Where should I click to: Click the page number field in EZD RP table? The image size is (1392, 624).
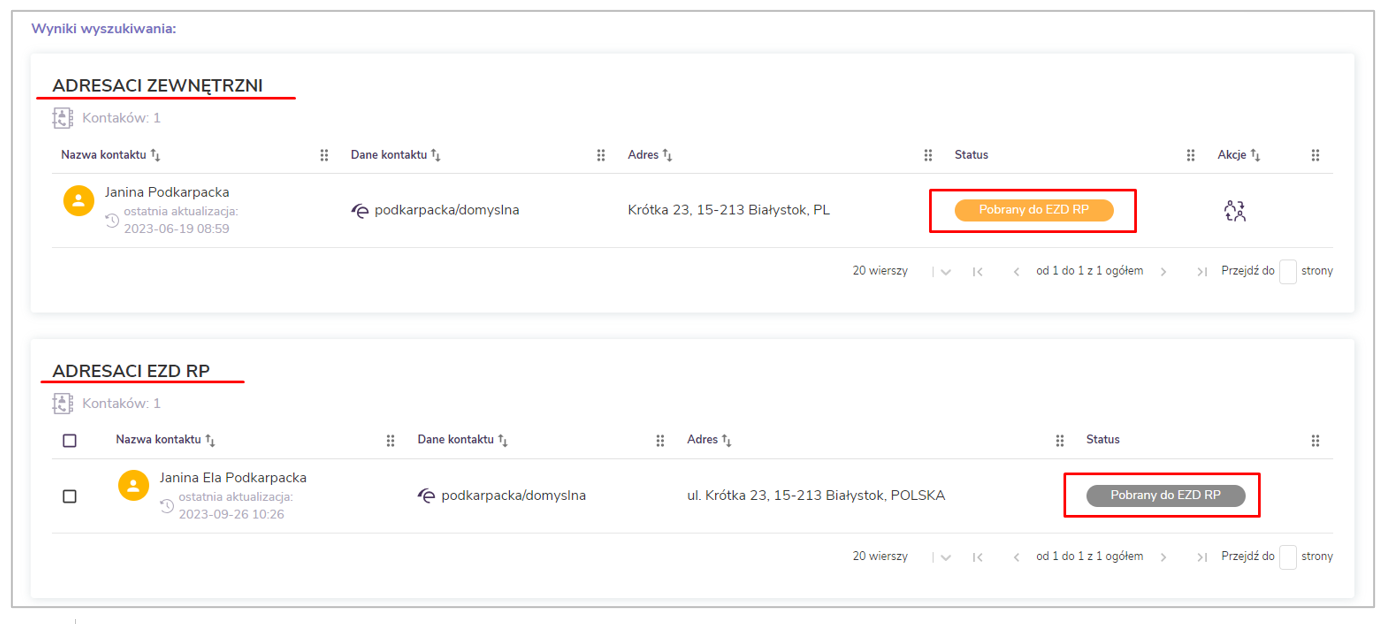(1287, 557)
